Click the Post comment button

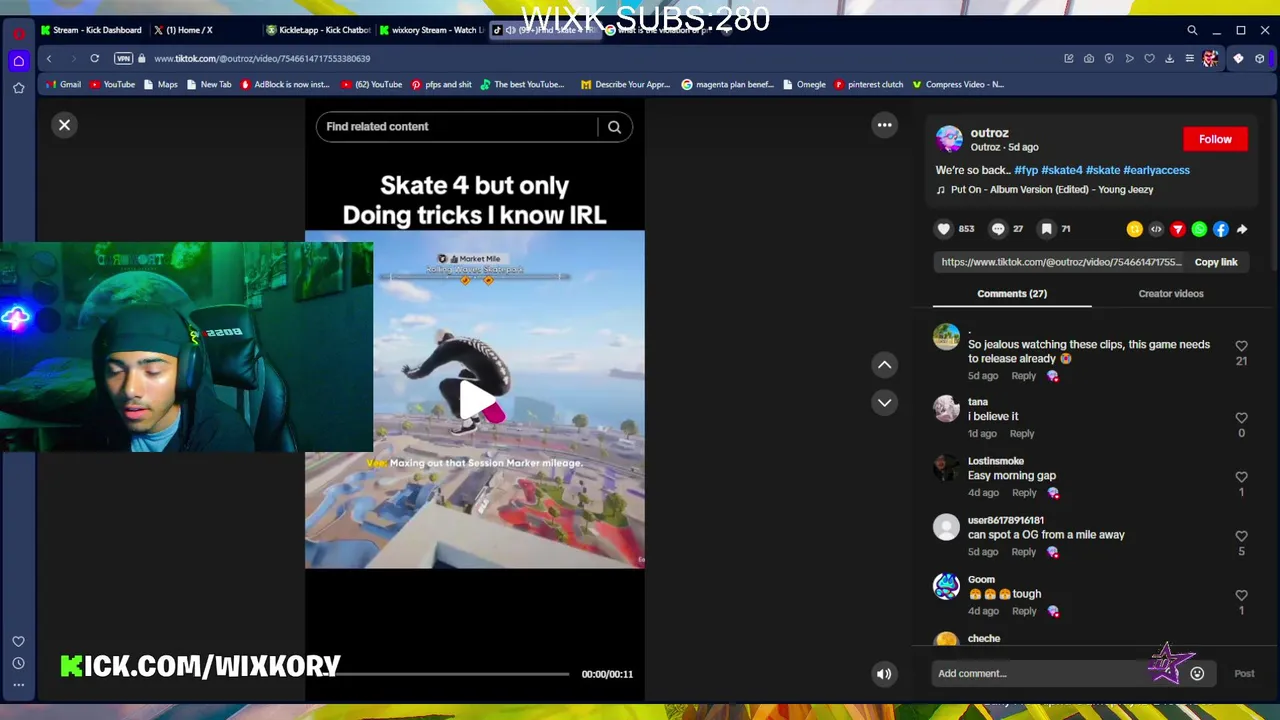coord(1244,674)
